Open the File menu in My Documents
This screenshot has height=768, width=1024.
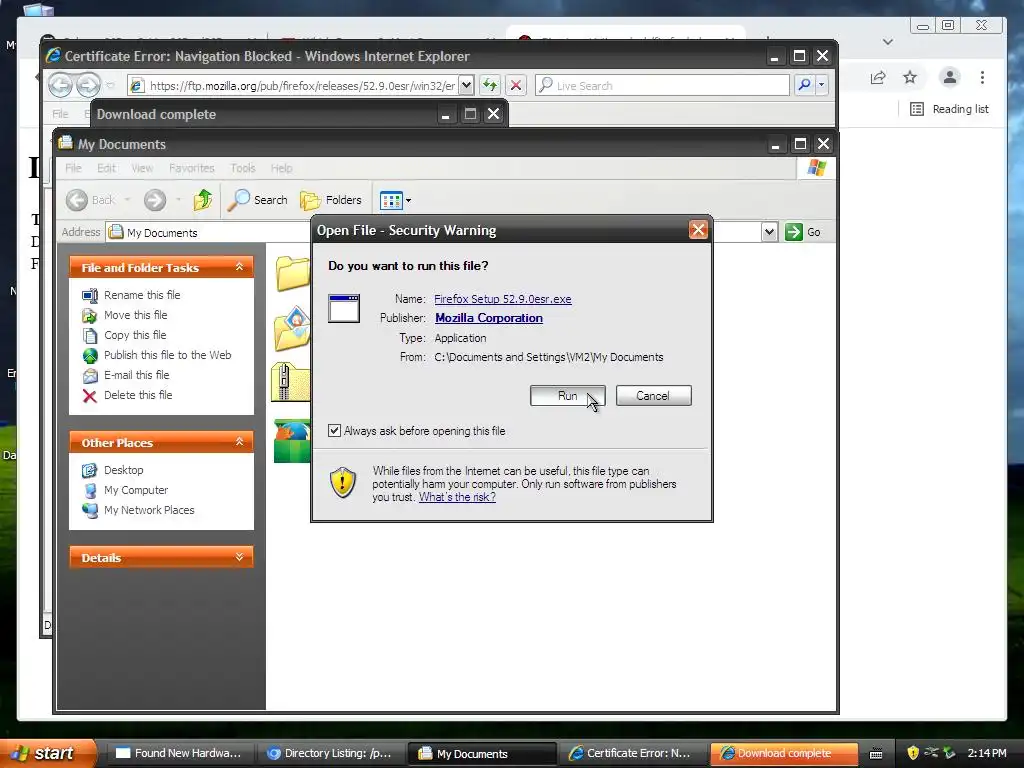pyautogui.click(x=73, y=168)
